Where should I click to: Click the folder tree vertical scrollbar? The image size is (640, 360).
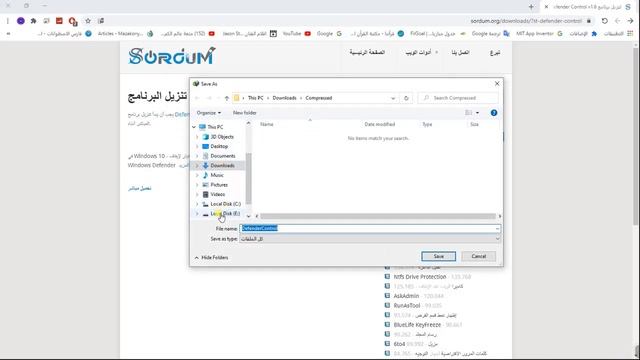coord(249,178)
